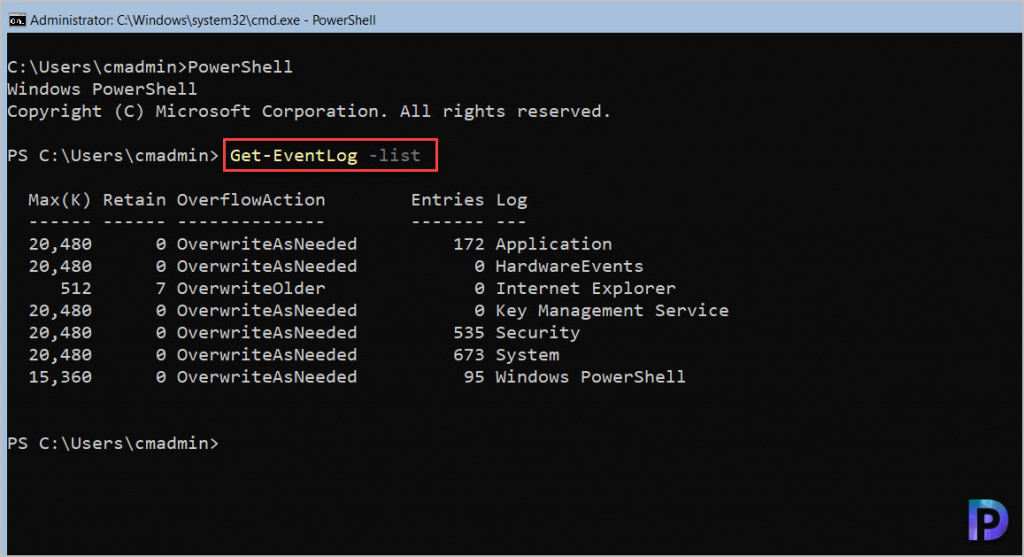Screen dimensions: 1024x557
Task: Click the cmd.exe icon in title bar
Action: (17, 20)
